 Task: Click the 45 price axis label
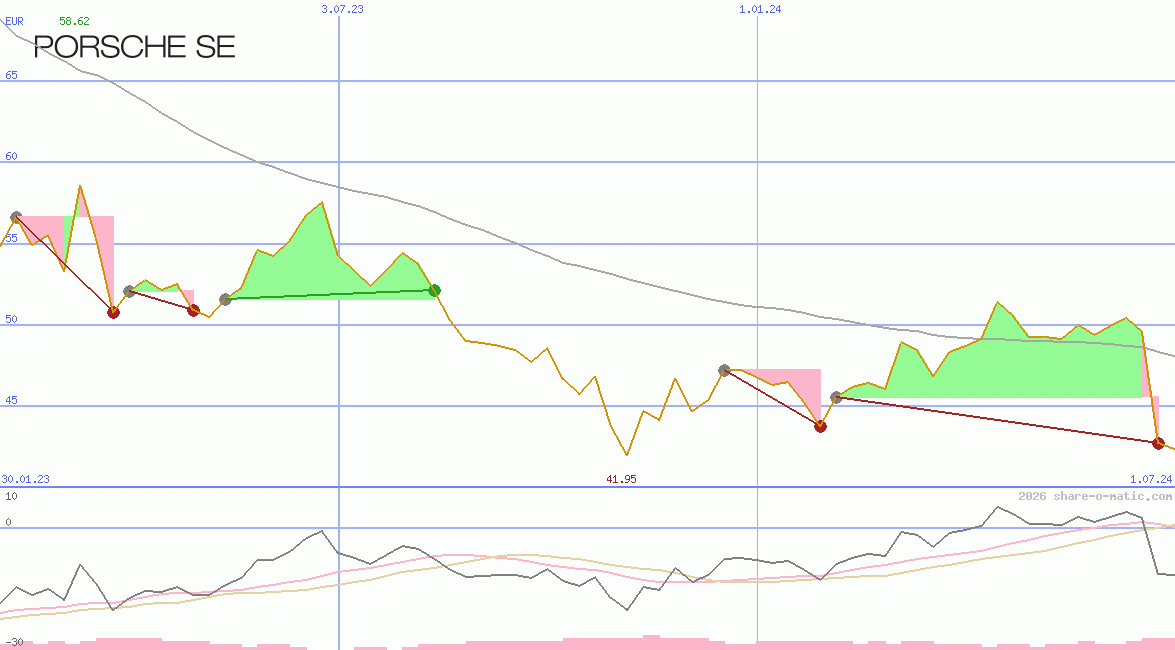[x=11, y=402]
